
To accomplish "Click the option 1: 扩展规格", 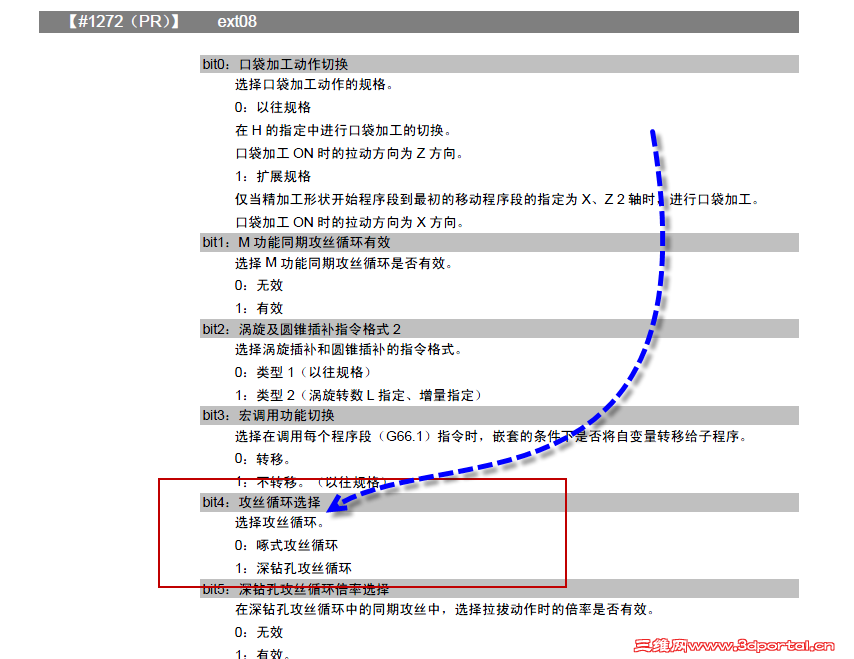I will [x=273, y=176].
